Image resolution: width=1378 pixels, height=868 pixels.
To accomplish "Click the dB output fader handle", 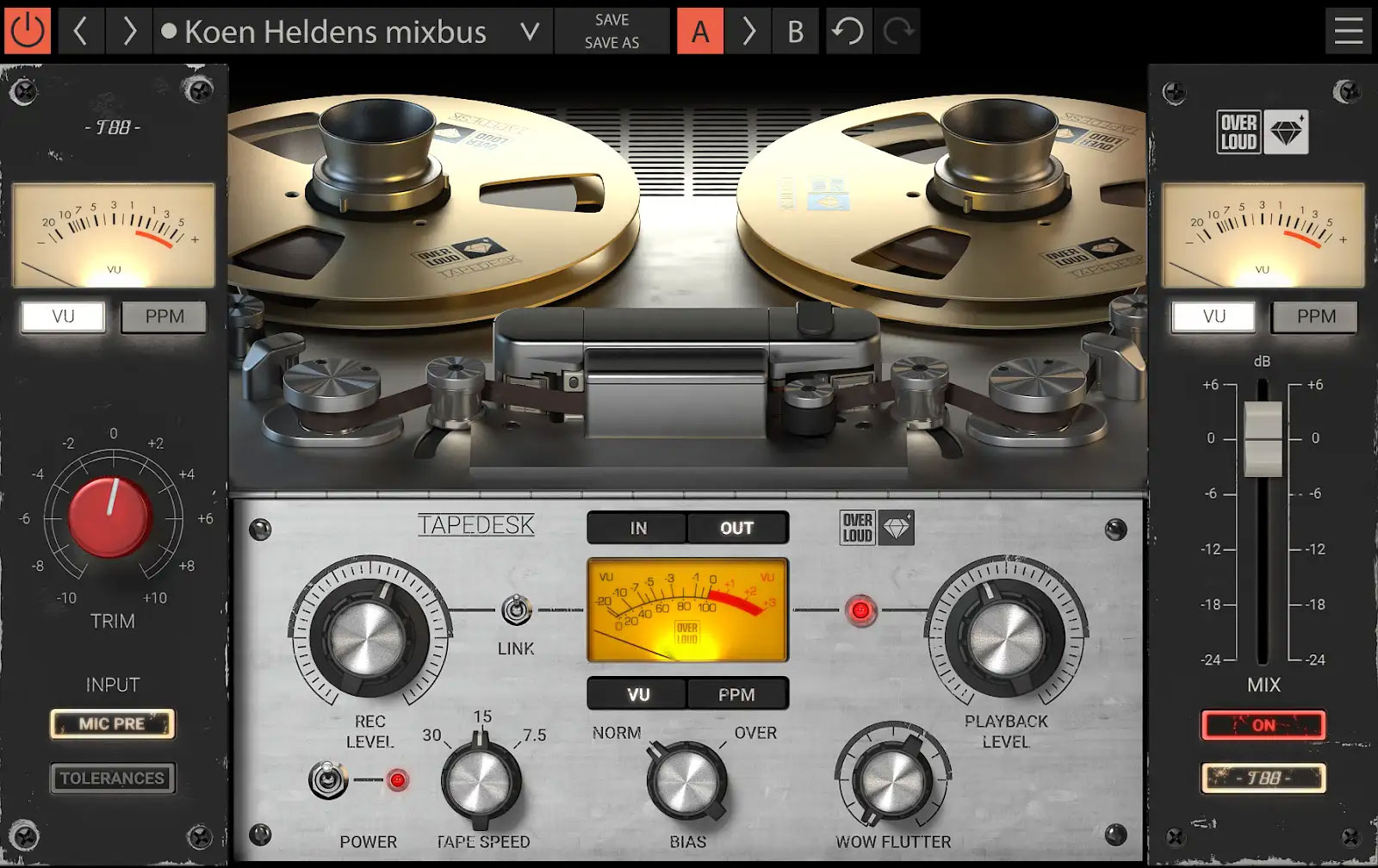I will pyautogui.click(x=1263, y=438).
